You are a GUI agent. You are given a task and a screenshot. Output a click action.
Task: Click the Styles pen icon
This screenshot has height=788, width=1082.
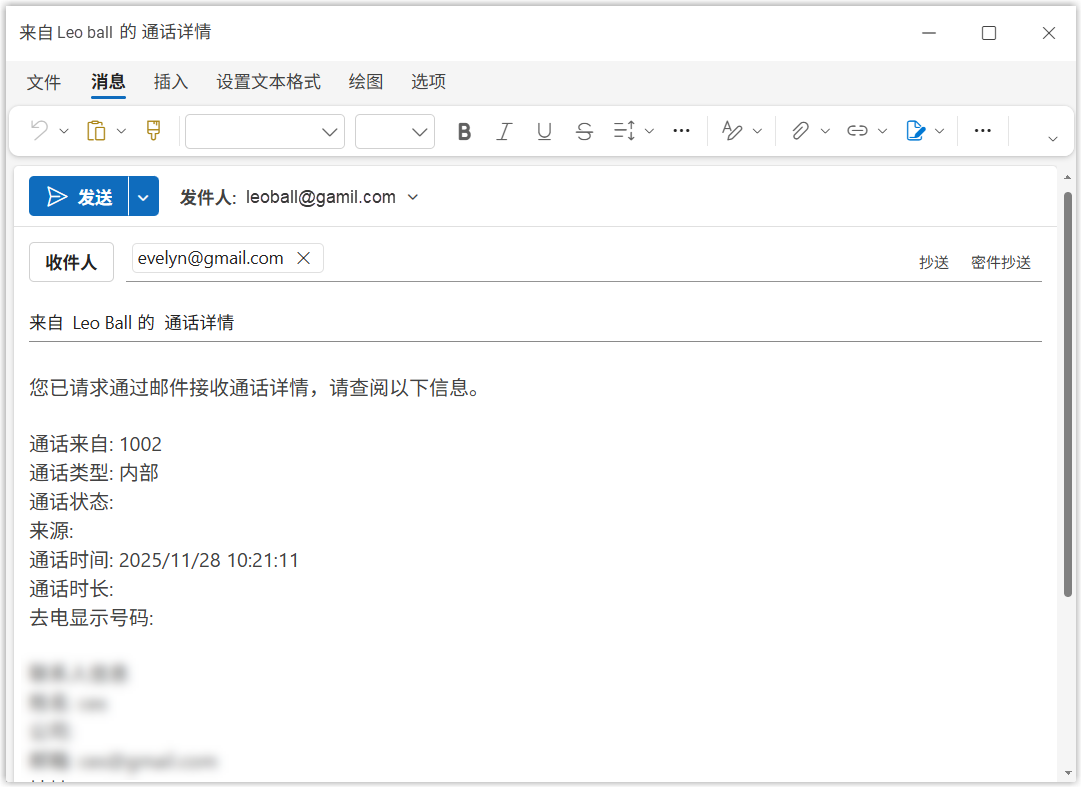tap(732, 131)
